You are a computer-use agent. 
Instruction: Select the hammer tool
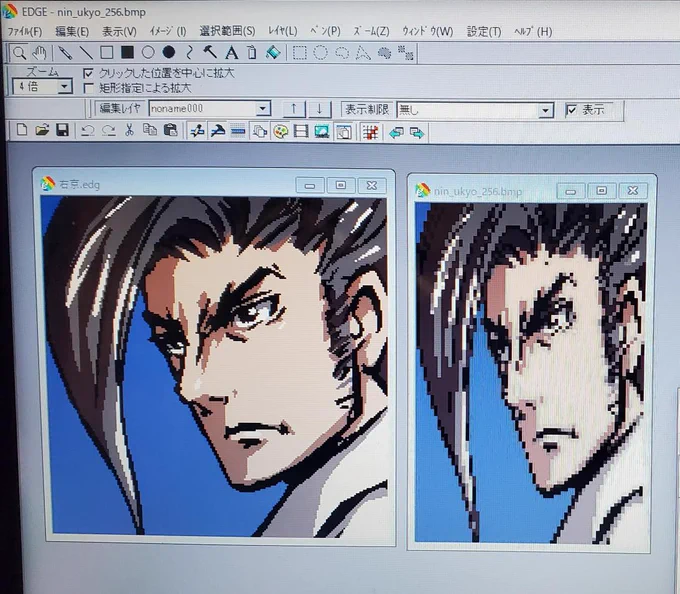click(x=210, y=53)
